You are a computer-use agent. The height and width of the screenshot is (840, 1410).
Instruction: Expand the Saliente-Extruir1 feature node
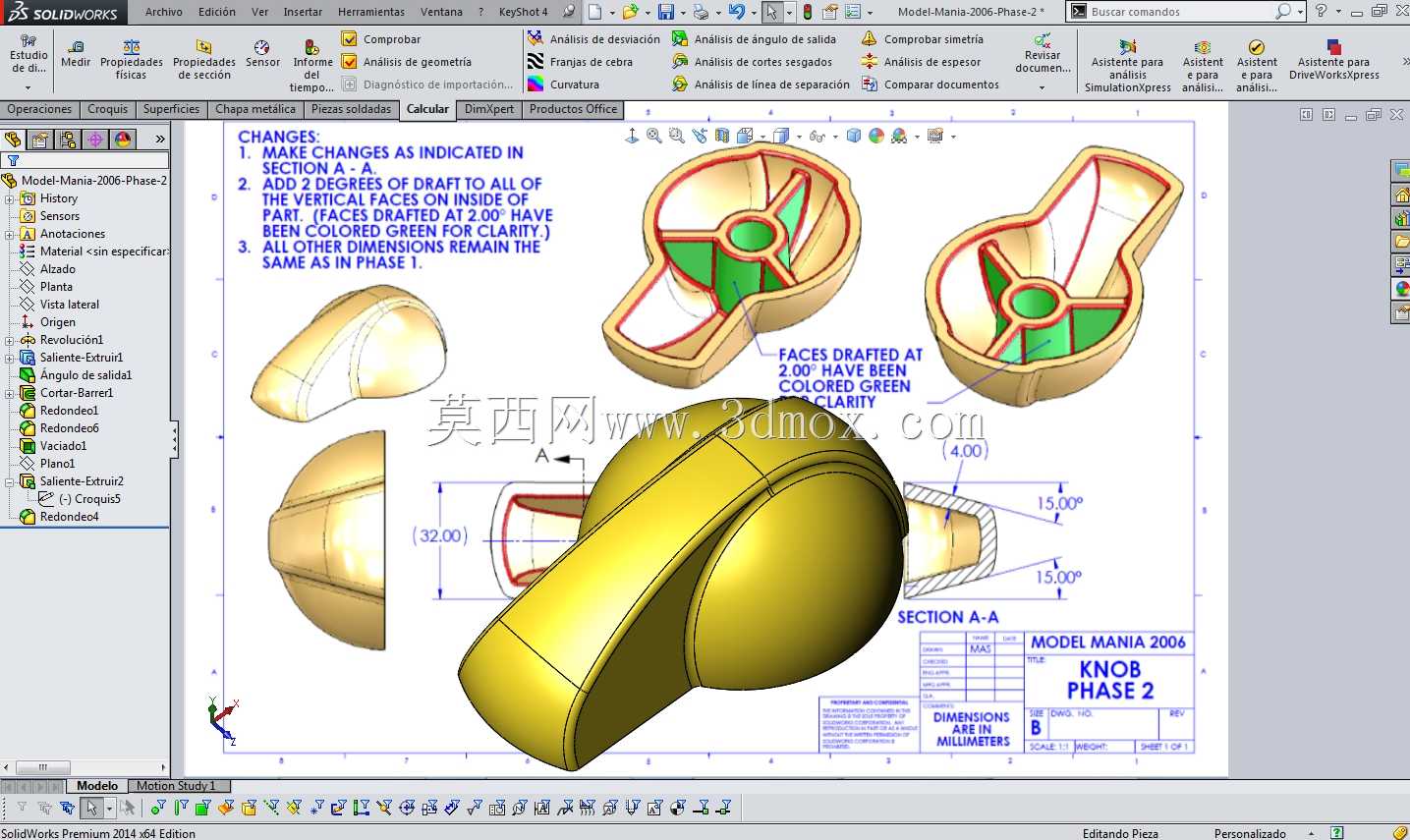10,358
